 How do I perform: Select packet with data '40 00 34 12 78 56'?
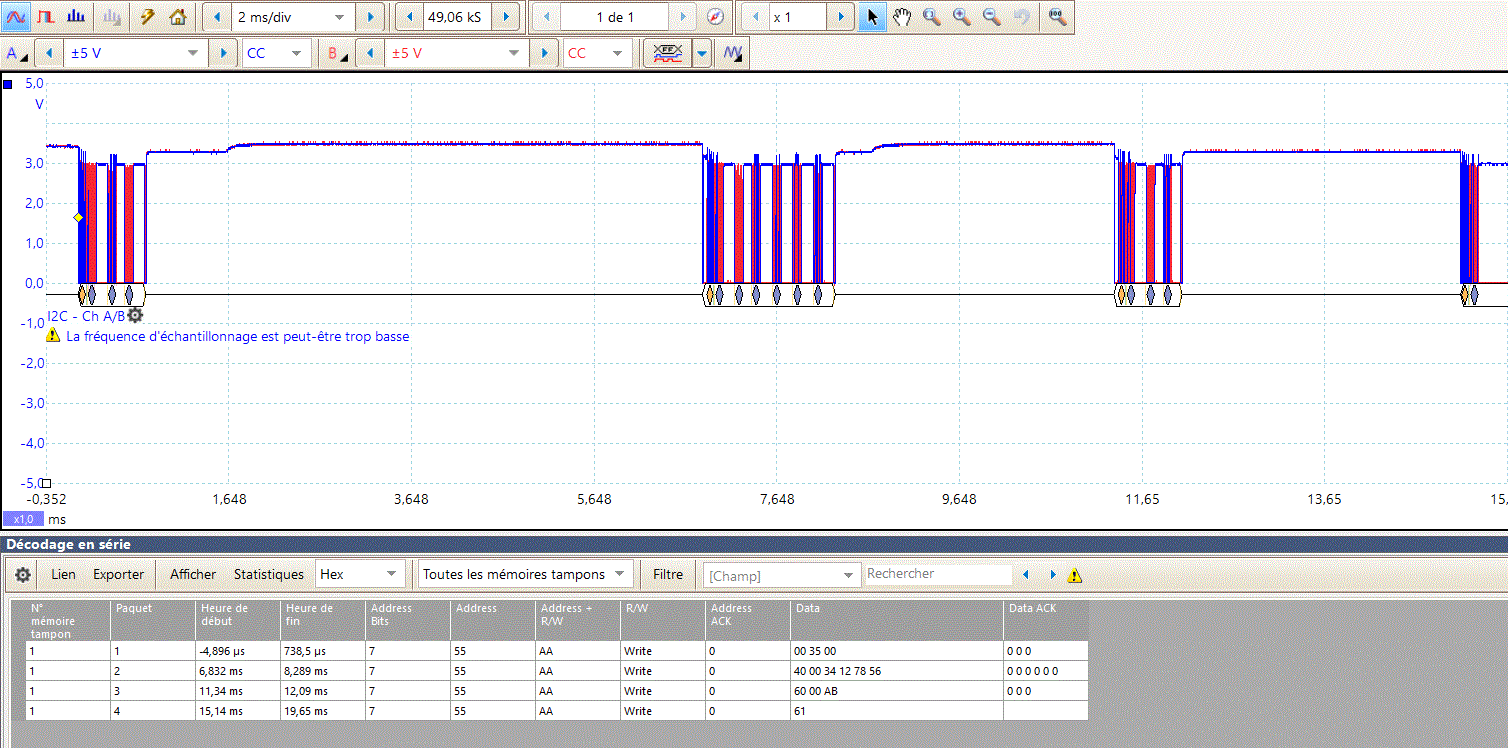tap(557, 671)
